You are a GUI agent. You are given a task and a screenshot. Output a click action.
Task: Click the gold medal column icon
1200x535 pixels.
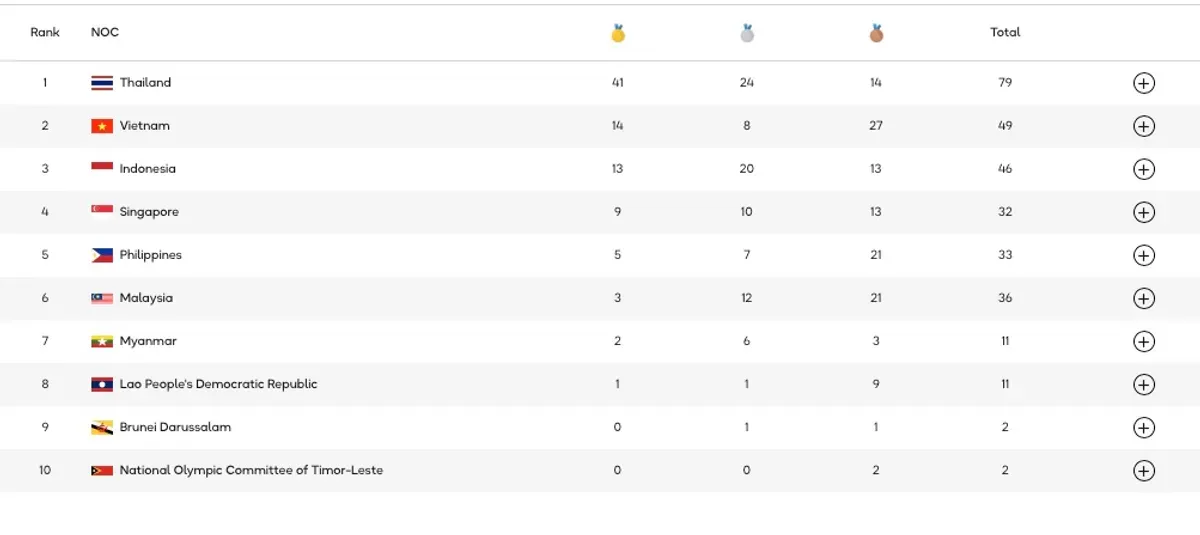point(618,33)
